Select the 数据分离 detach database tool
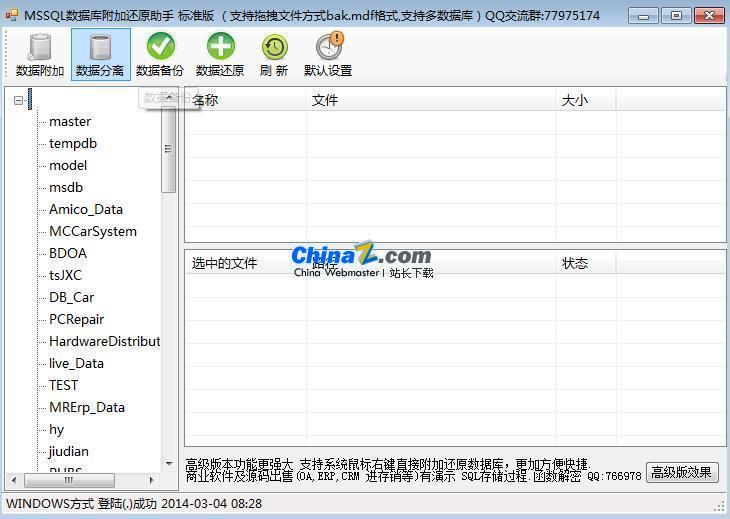The width and height of the screenshot is (730, 519). (101, 55)
